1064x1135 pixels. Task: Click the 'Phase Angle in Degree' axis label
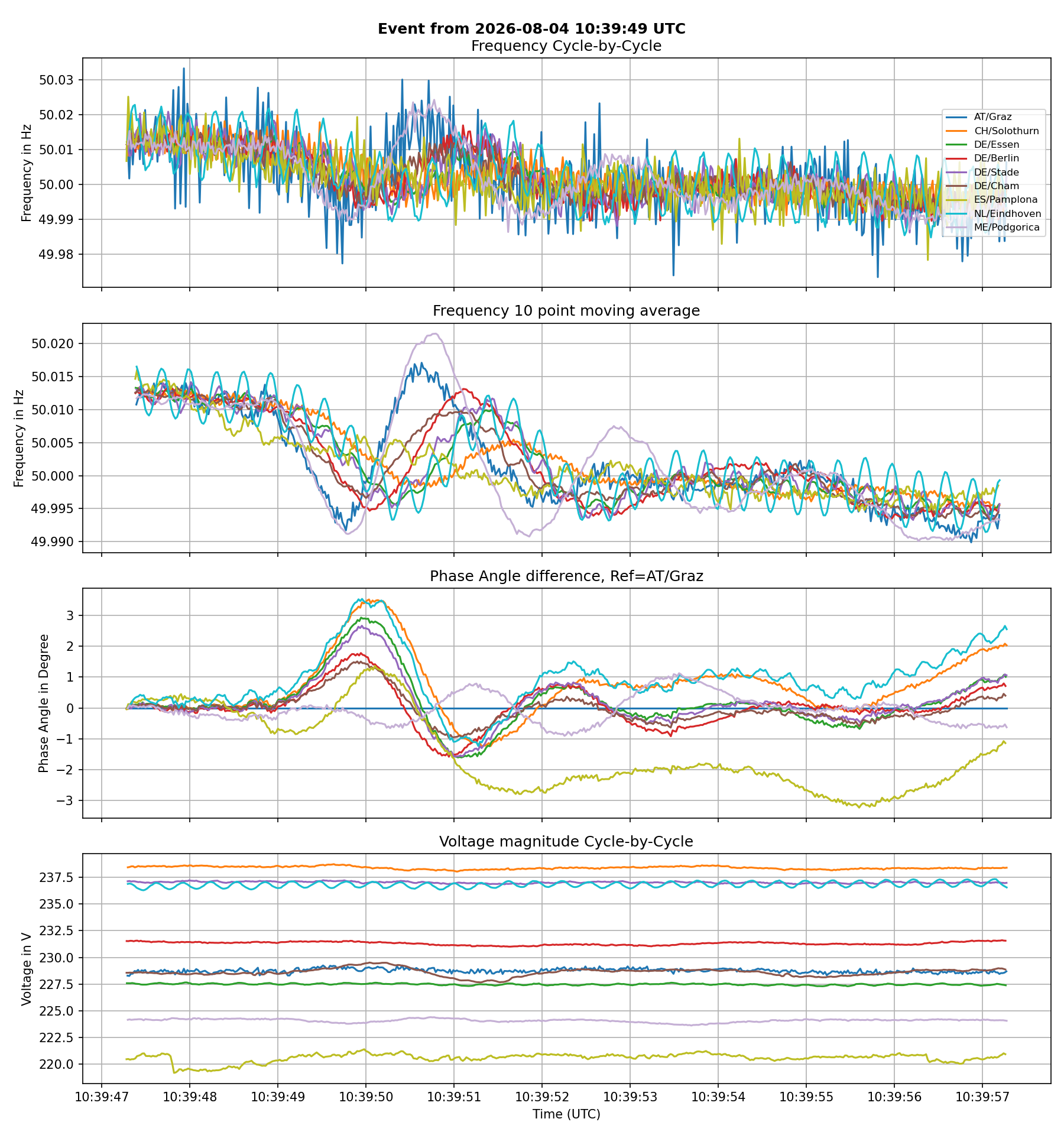(43, 703)
